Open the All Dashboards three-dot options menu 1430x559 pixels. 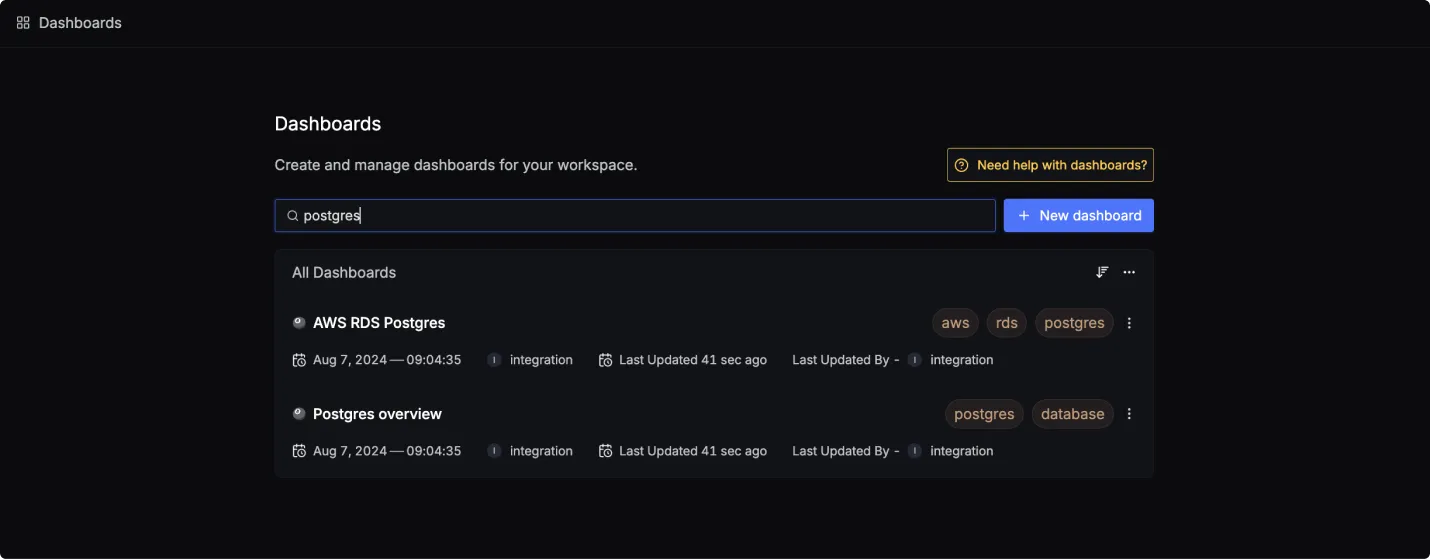(1129, 272)
